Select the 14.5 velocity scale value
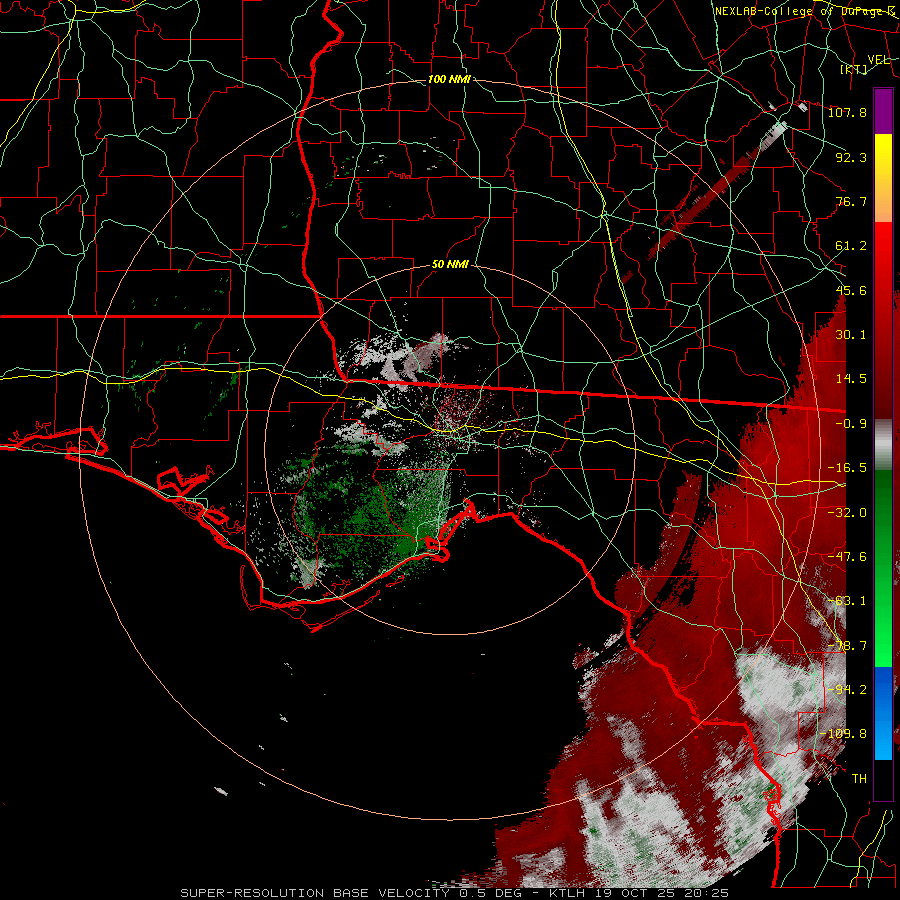This screenshot has width=900, height=900. click(851, 379)
